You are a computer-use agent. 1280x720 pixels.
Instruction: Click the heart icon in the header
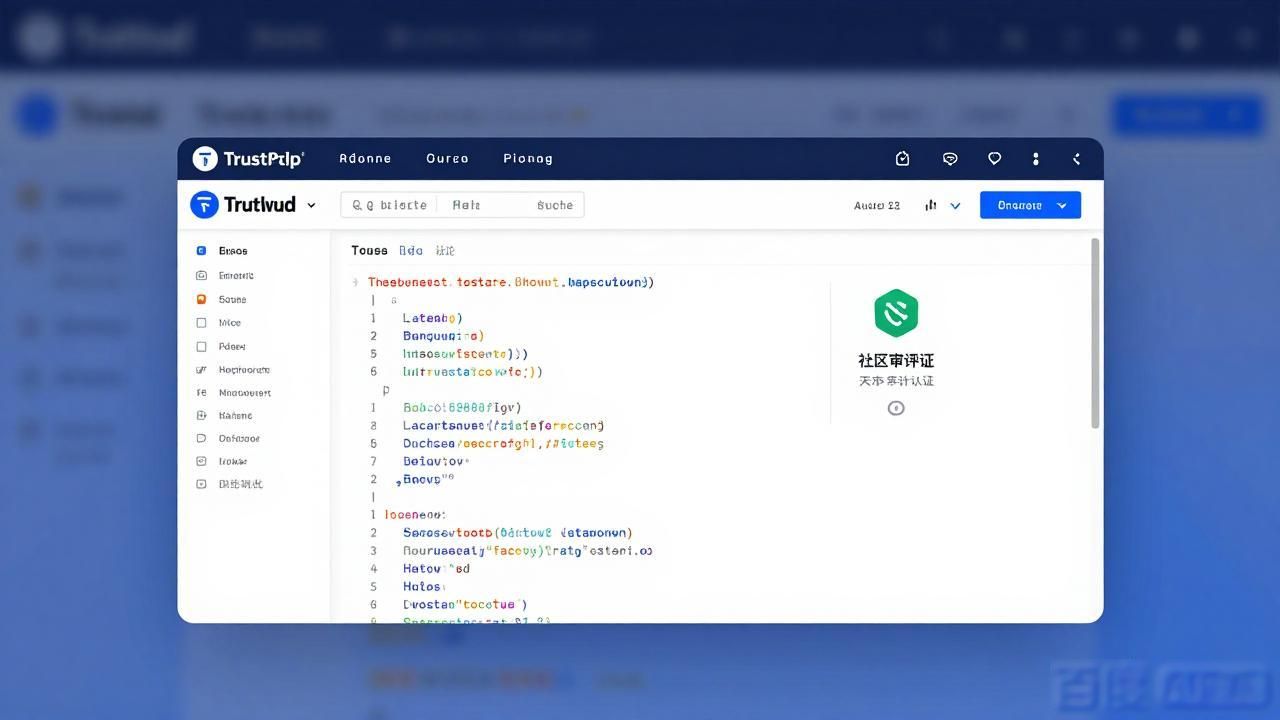click(994, 159)
